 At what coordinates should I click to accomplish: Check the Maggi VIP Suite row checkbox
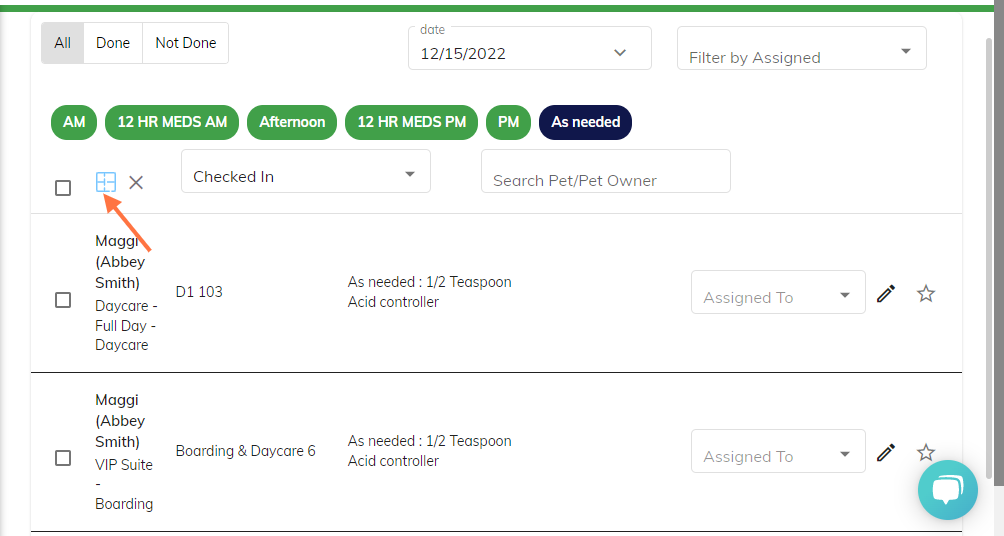(63, 458)
